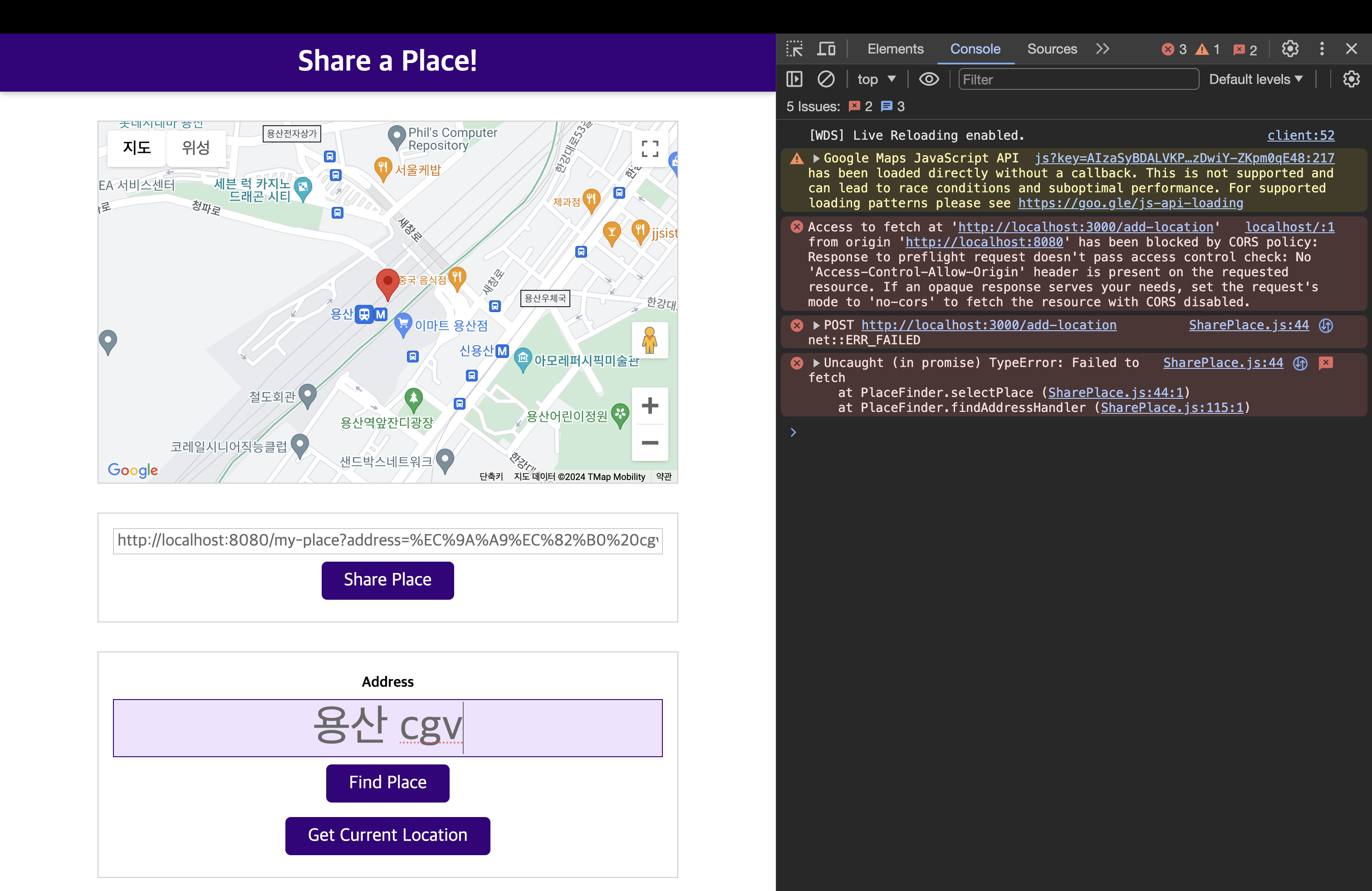Show the console sidebar panel icon
This screenshot has height=891, width=1372.
[794, 79]
